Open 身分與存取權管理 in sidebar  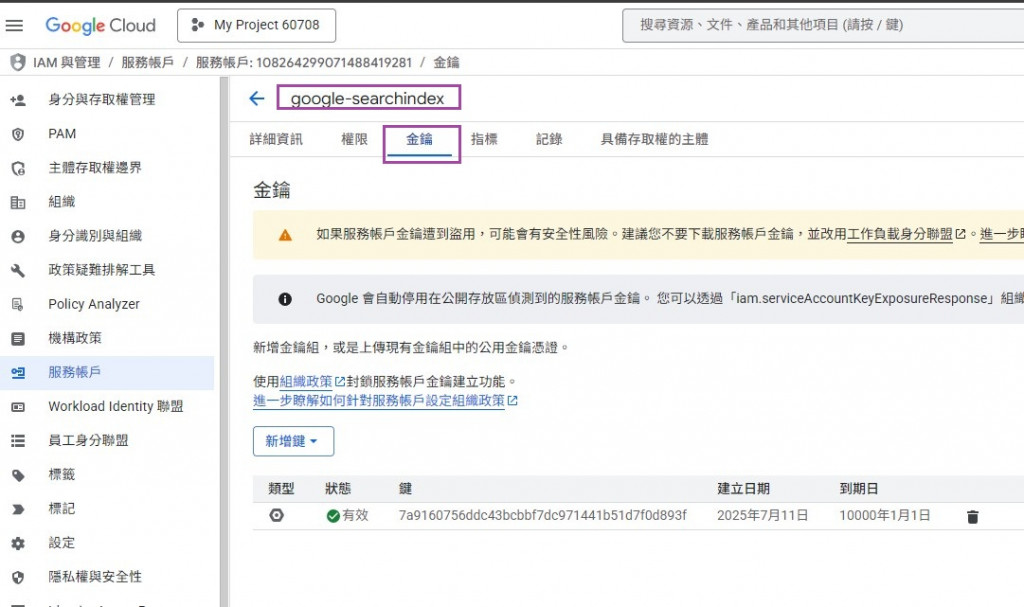(x=102, y=99)
